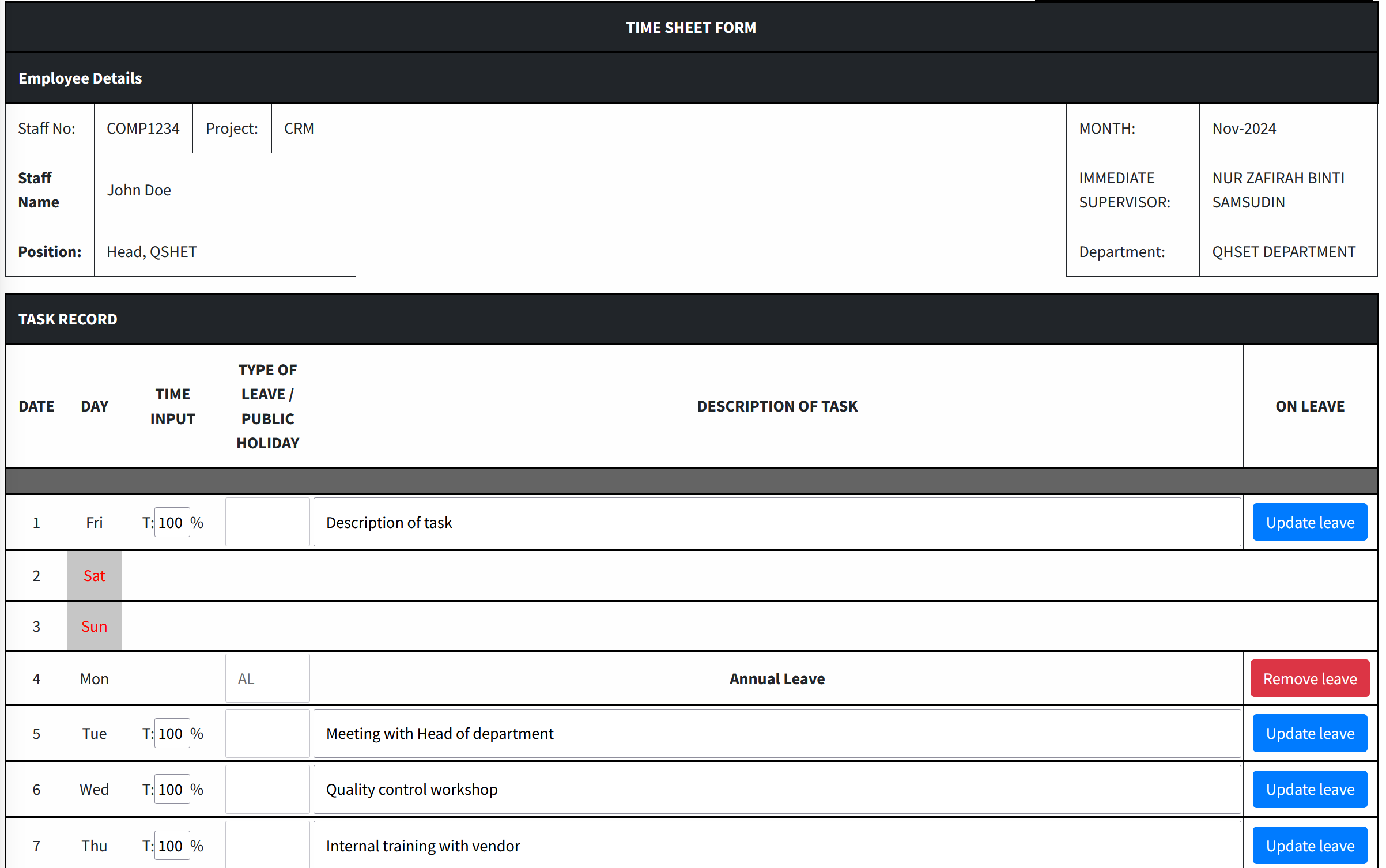Click leave type field for Wednesday row
This screenshot has width=1386, height=868.
(x=267, y=789)
